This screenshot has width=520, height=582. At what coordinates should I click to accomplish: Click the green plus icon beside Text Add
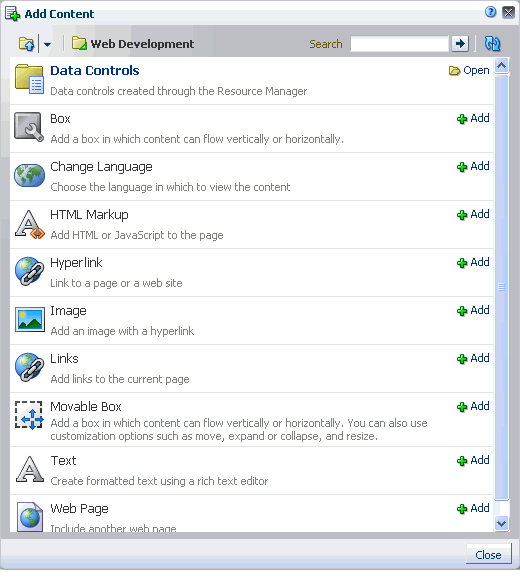click(462, 461)
